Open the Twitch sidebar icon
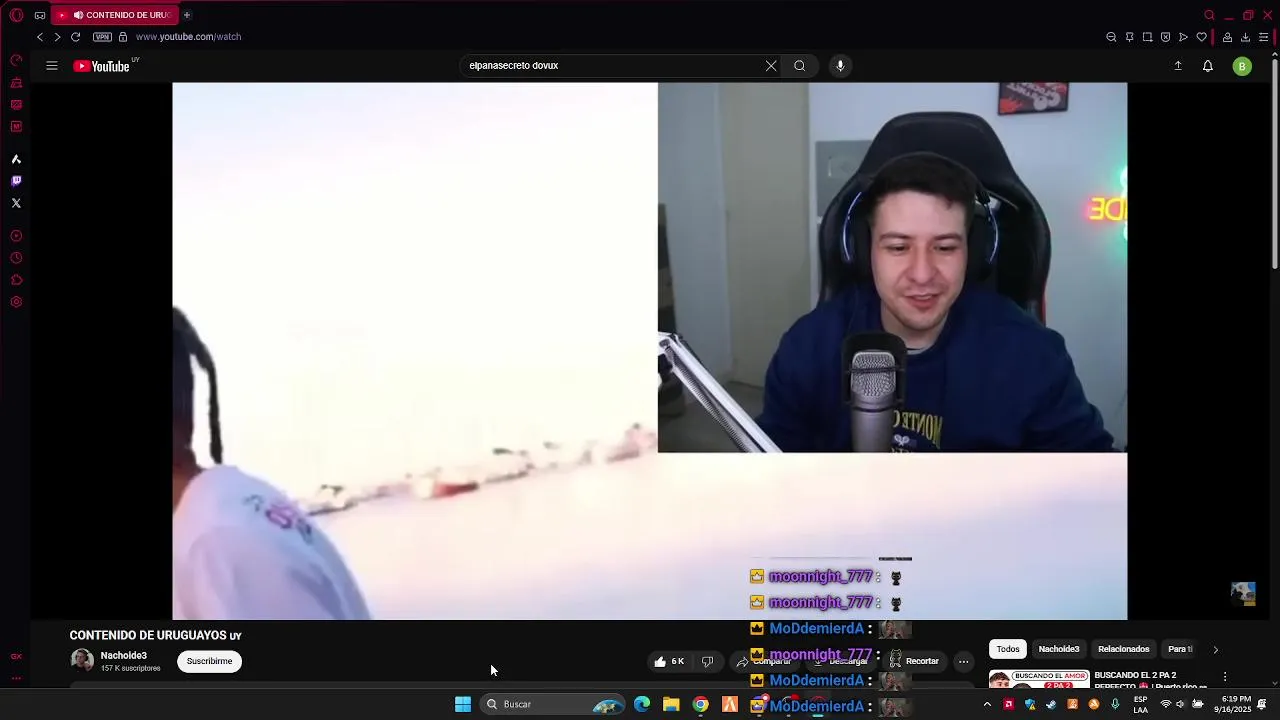The height and width of the screenshot is (720, 1280). pyautogui.click(x=16, y=181)
